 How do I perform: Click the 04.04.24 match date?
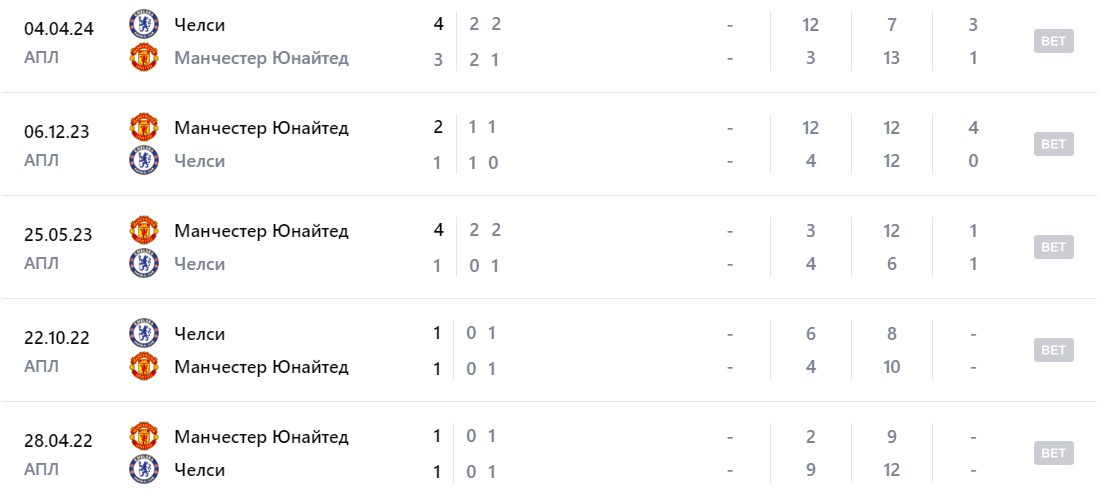59,28
